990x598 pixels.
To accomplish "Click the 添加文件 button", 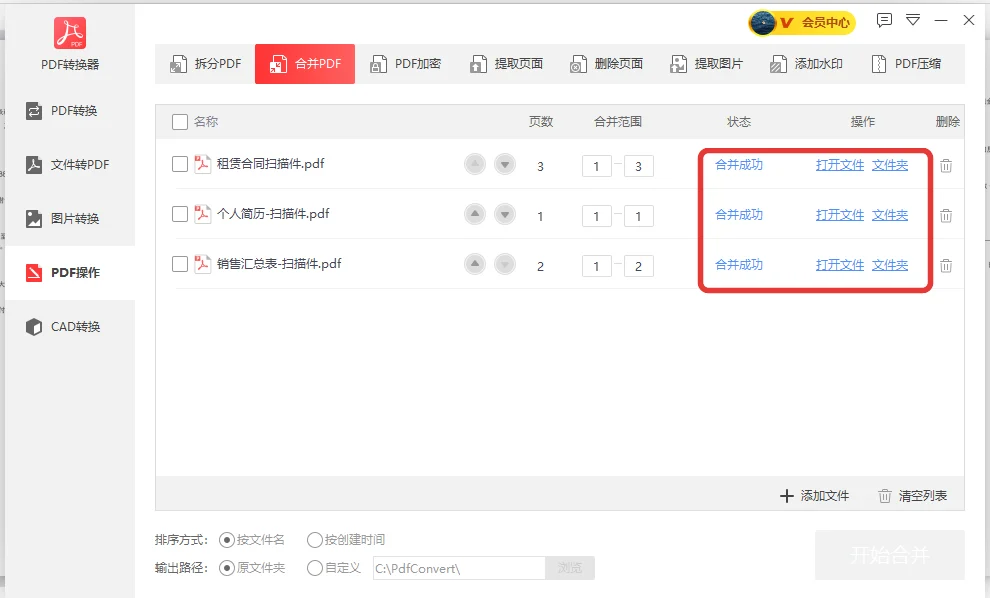I will click(x=814, y=496).
